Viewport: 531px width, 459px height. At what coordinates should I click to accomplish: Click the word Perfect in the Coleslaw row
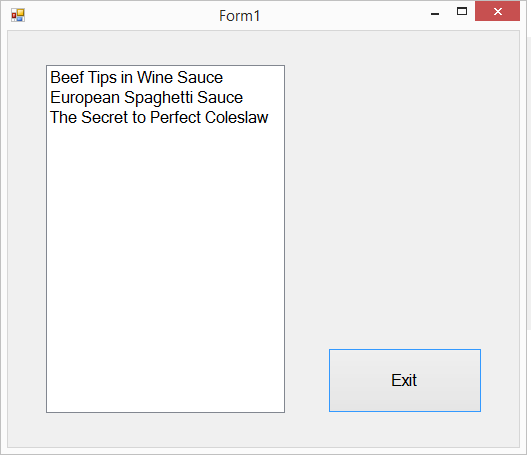pos(175,117)
